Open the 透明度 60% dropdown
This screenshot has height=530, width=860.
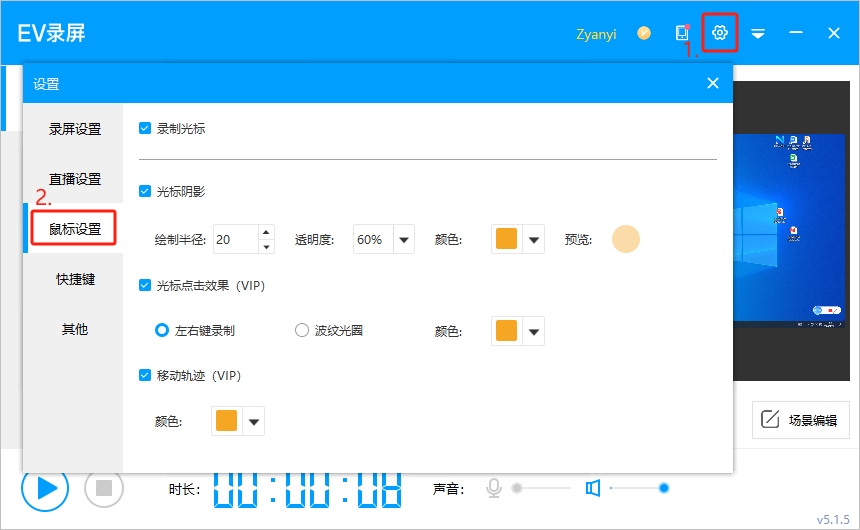pyautogui.click(x=383, y=239)
